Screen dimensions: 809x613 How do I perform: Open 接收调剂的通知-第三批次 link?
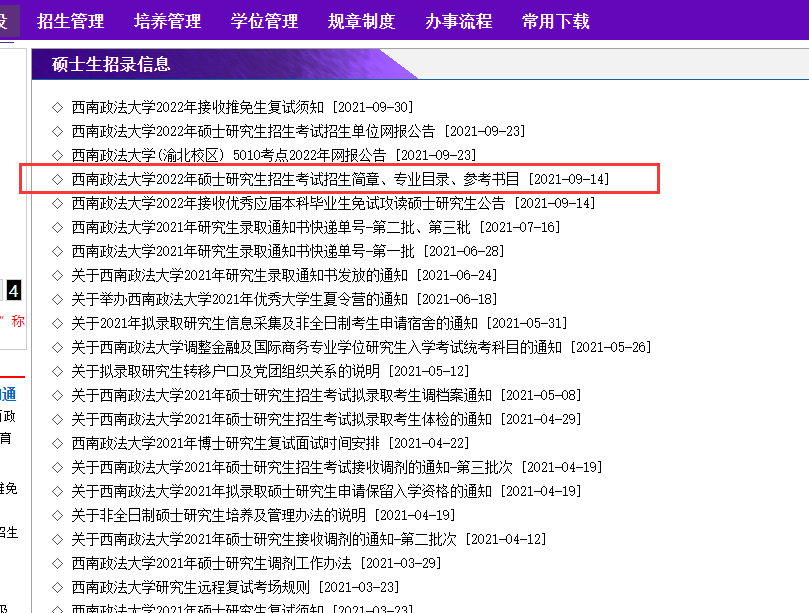292,467
